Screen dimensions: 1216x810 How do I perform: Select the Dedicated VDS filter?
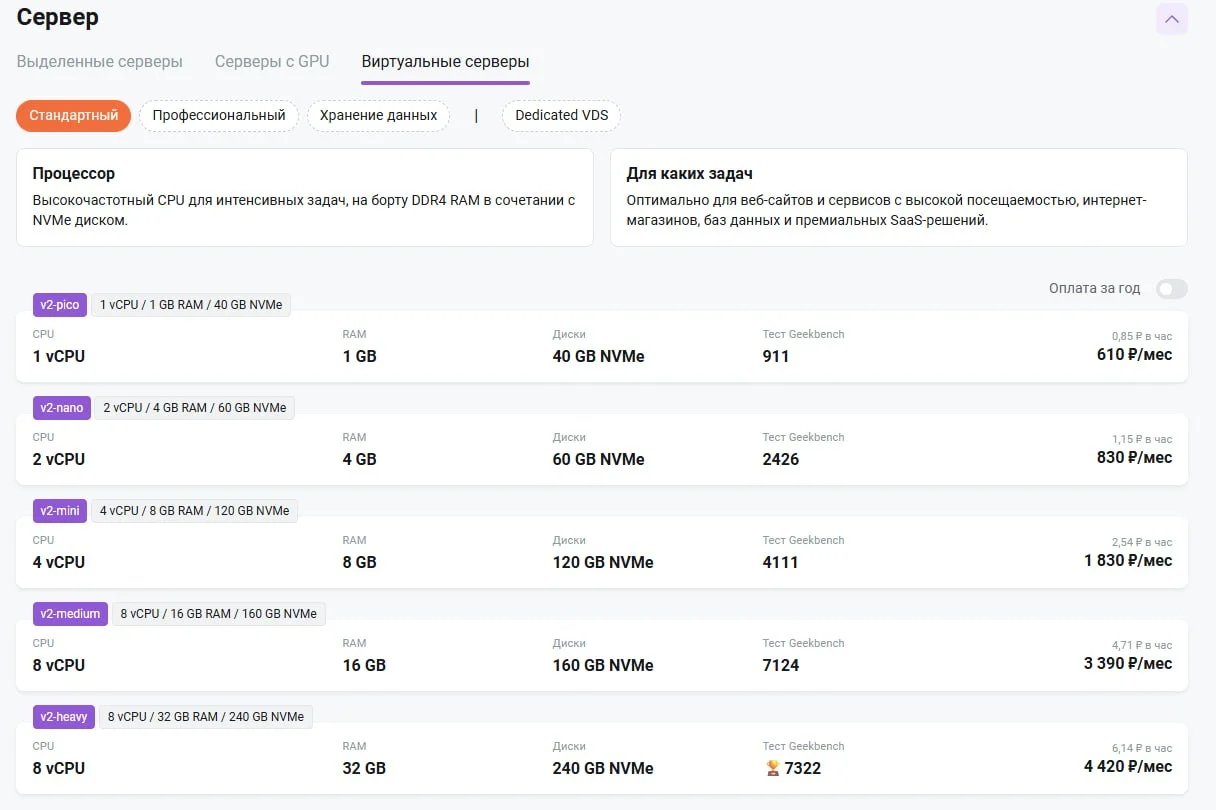pos(561,115)
